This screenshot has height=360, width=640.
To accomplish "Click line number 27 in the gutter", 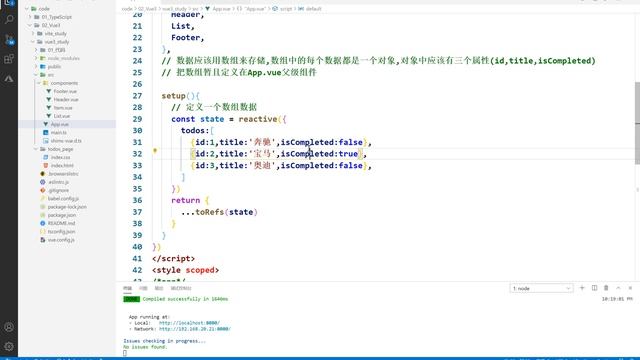I will [137, 96].
